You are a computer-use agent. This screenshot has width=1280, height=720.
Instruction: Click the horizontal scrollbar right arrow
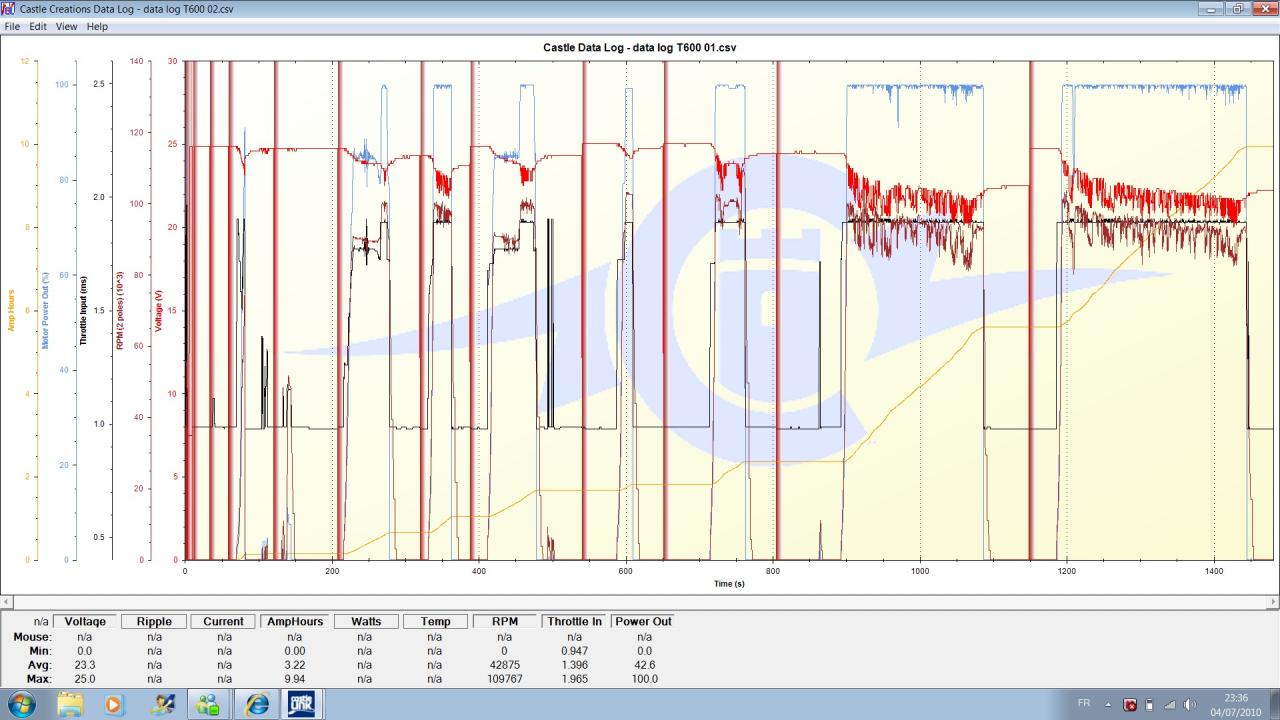point(1272,602)
